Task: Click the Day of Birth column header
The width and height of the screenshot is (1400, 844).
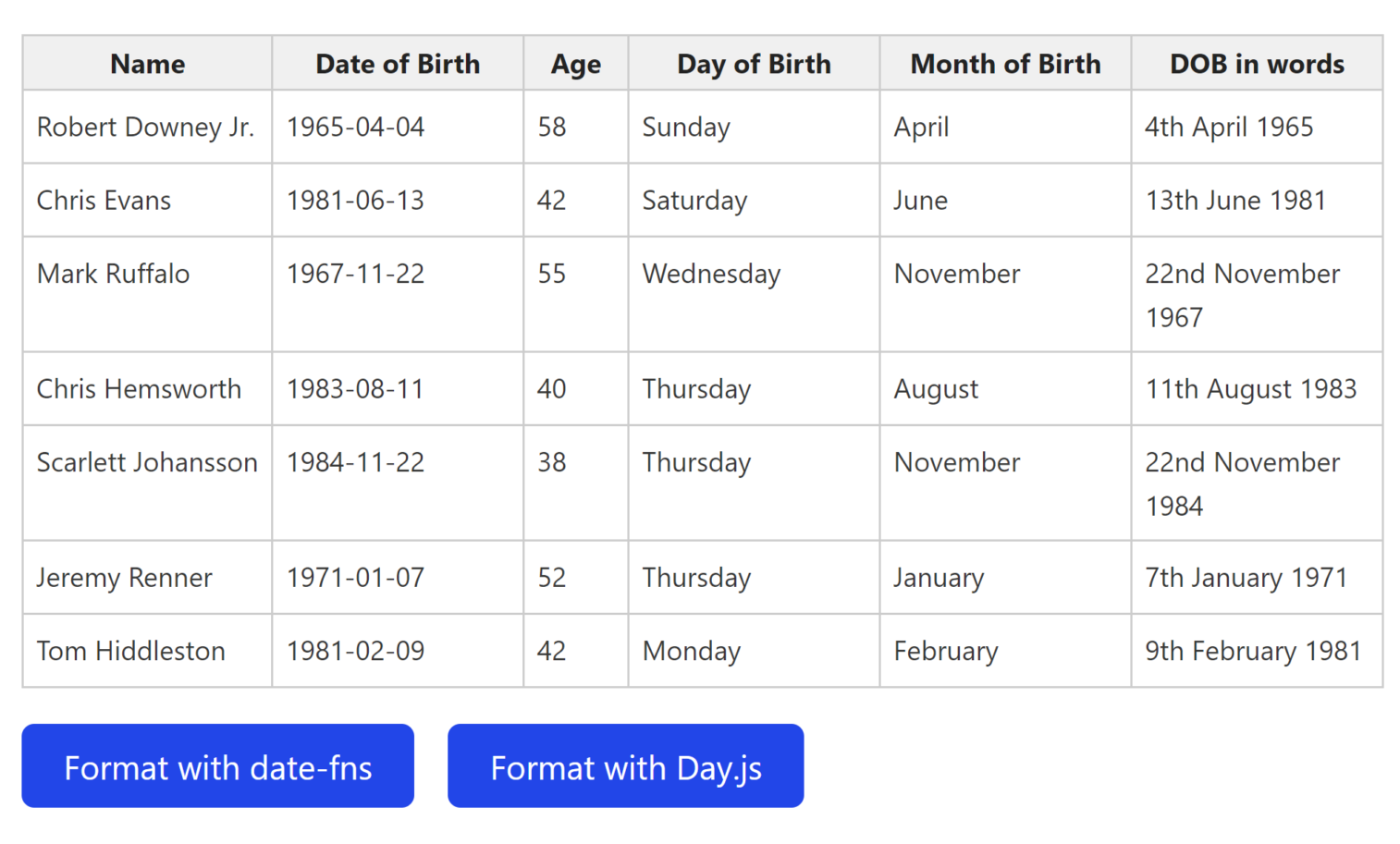Action: pyautogui.click(x=754, y=63)
